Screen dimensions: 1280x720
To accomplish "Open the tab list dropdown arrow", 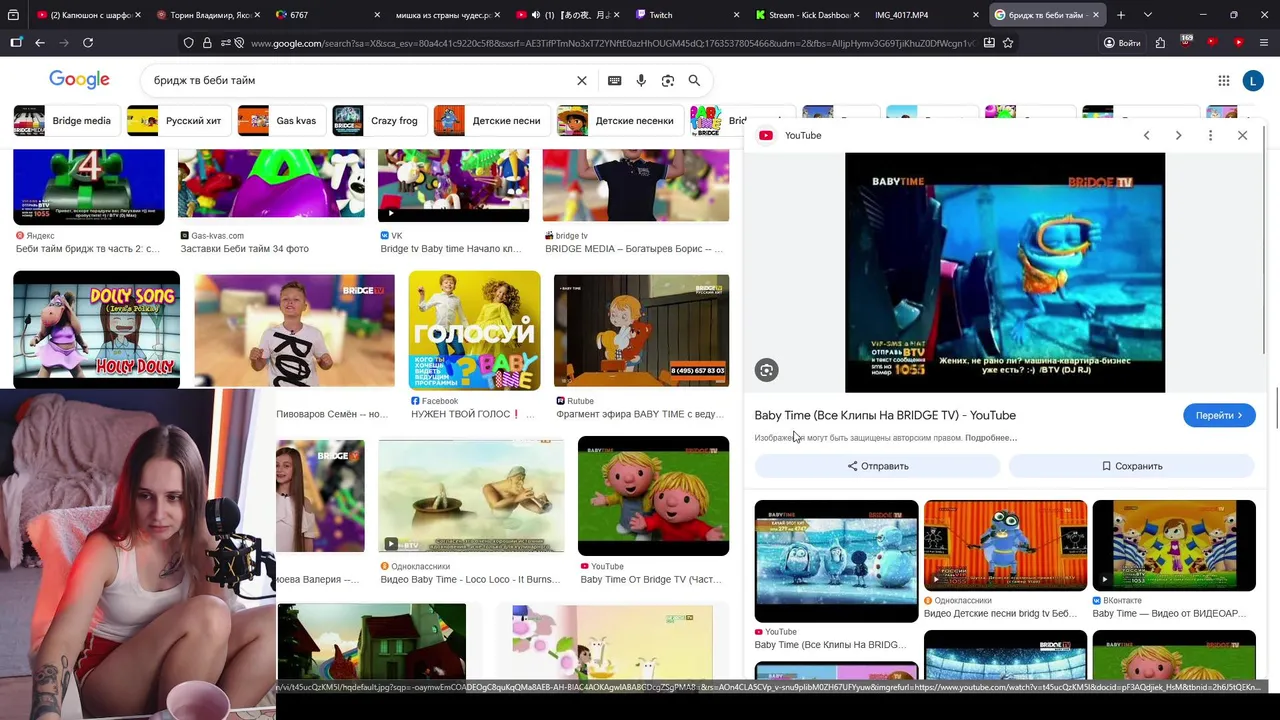I will pos(1148,15).
